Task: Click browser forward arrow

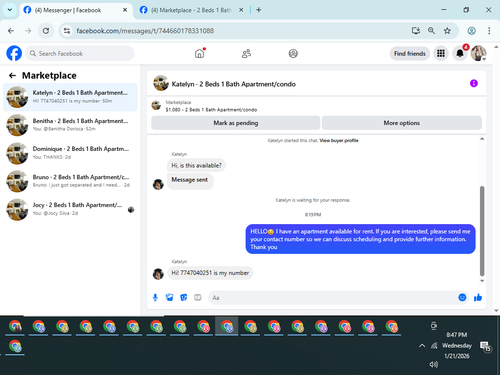Action: (x=28, y=31)
